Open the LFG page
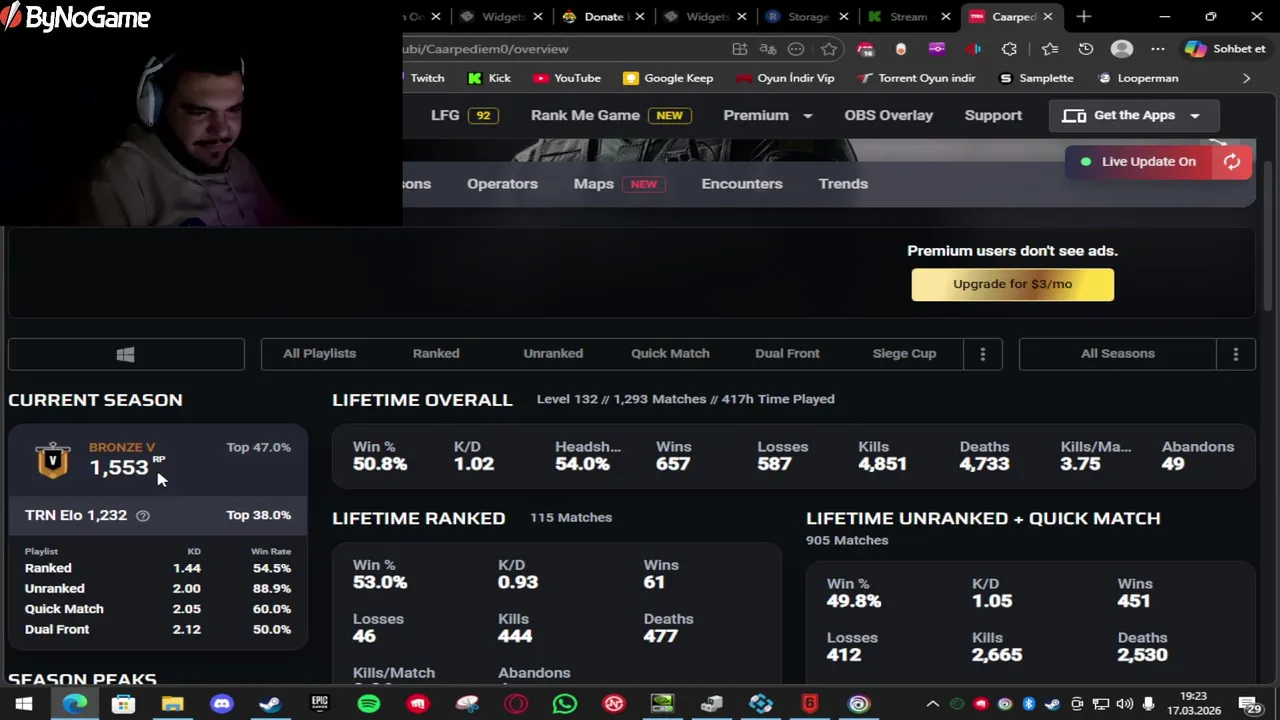Image resolution: width=1280 pixels, height=720 pixels. [464, 115]
